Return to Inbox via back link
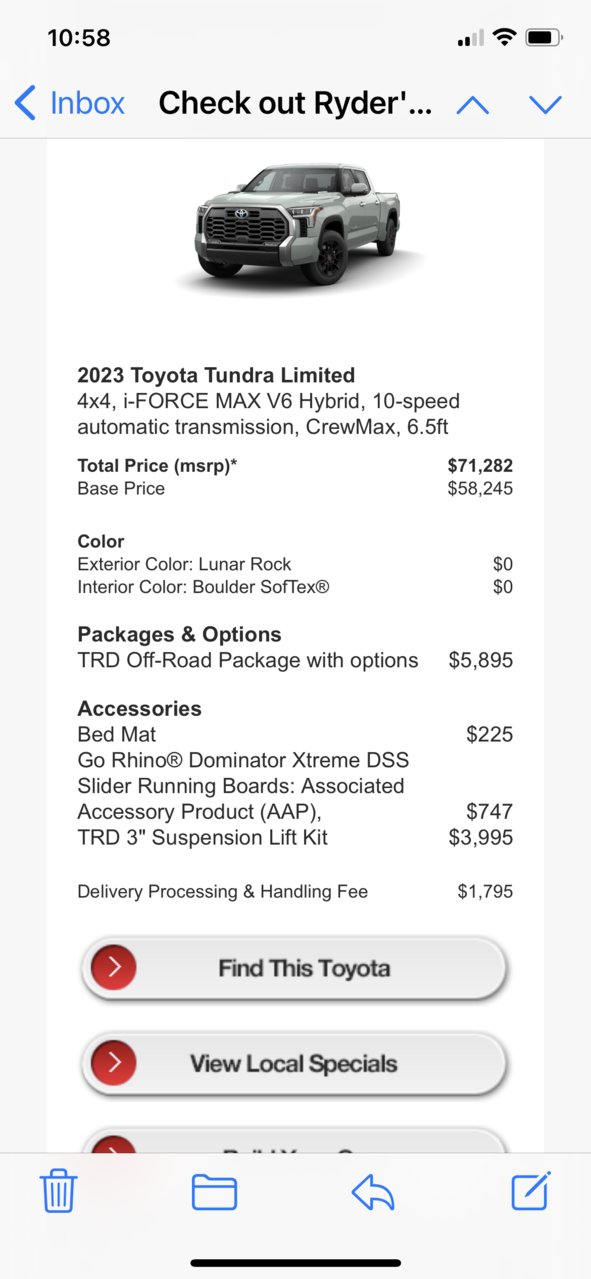This screenshot has width=591, height=1279. click(70, 103)
